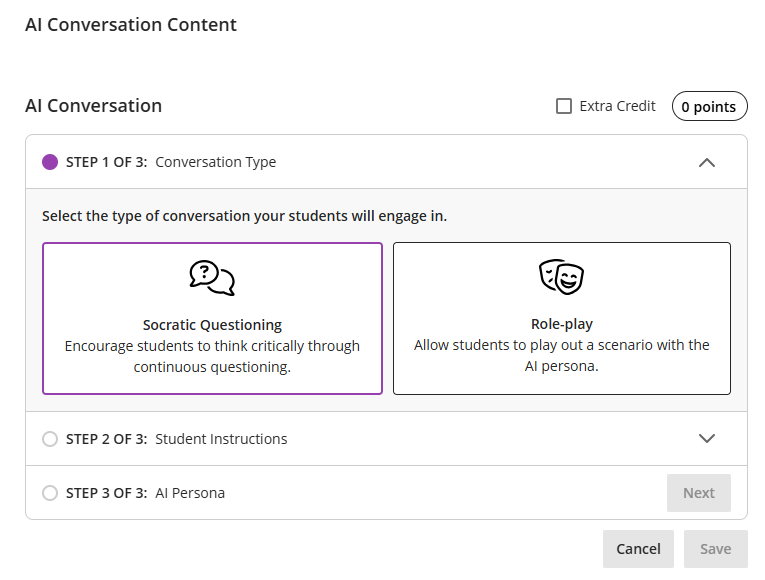
Task: Click the Step 3 empty circle indicator
Action: tap(50, 493)
